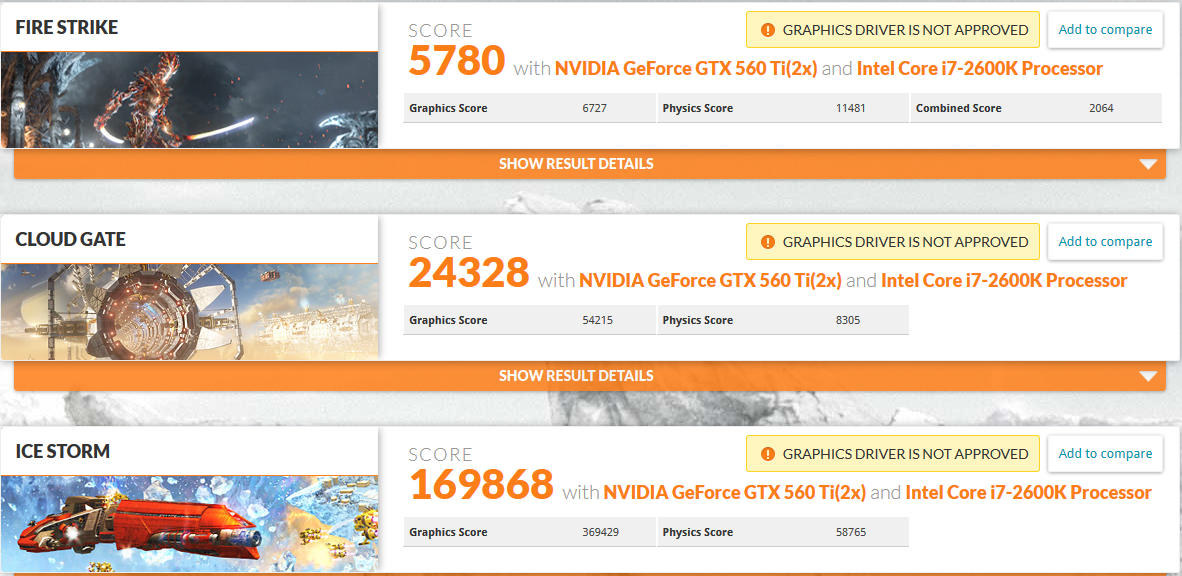Click the warning icon in Fire Strike's driver notice
This screenshot has height=576, width=1182.
pyautogui.click(x=767, y=30)
